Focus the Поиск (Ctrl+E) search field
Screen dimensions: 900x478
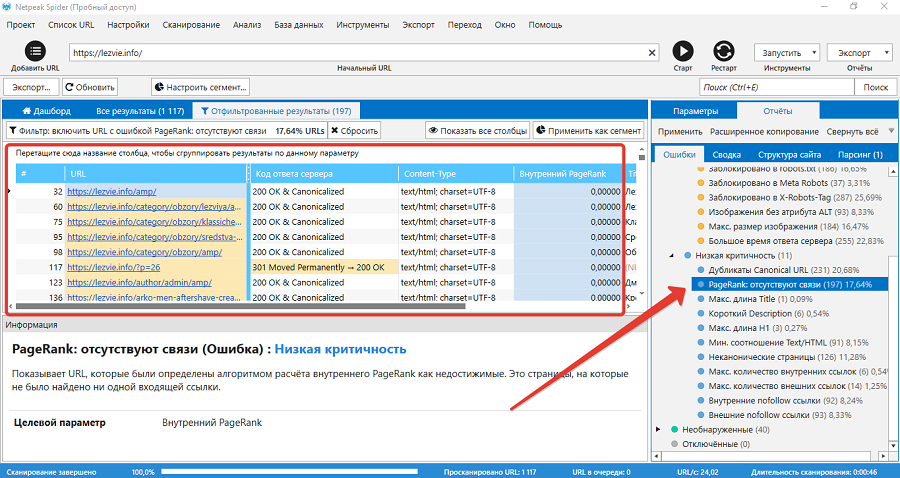click(x=777, y=87)
